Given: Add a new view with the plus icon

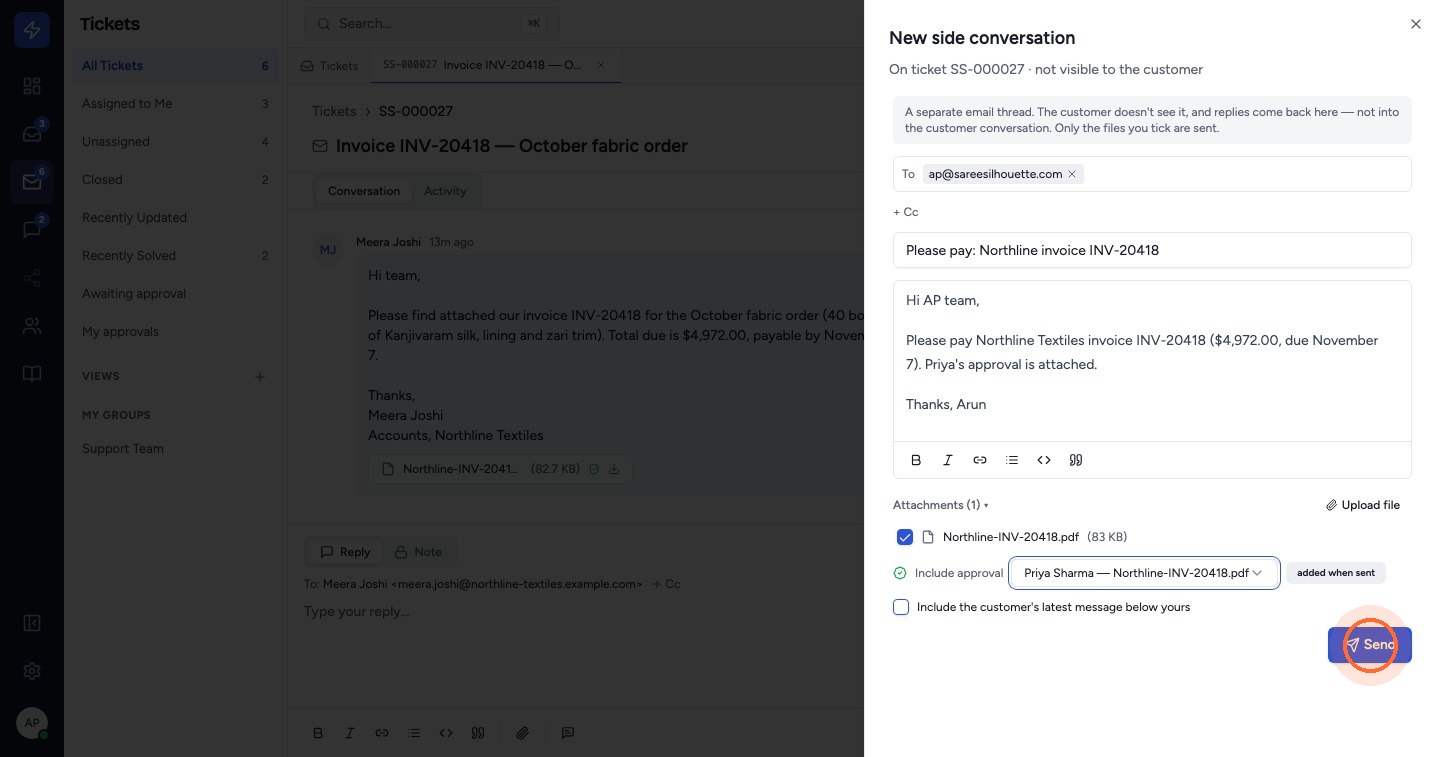Looking at the screenshot, I should pos(260,377).
